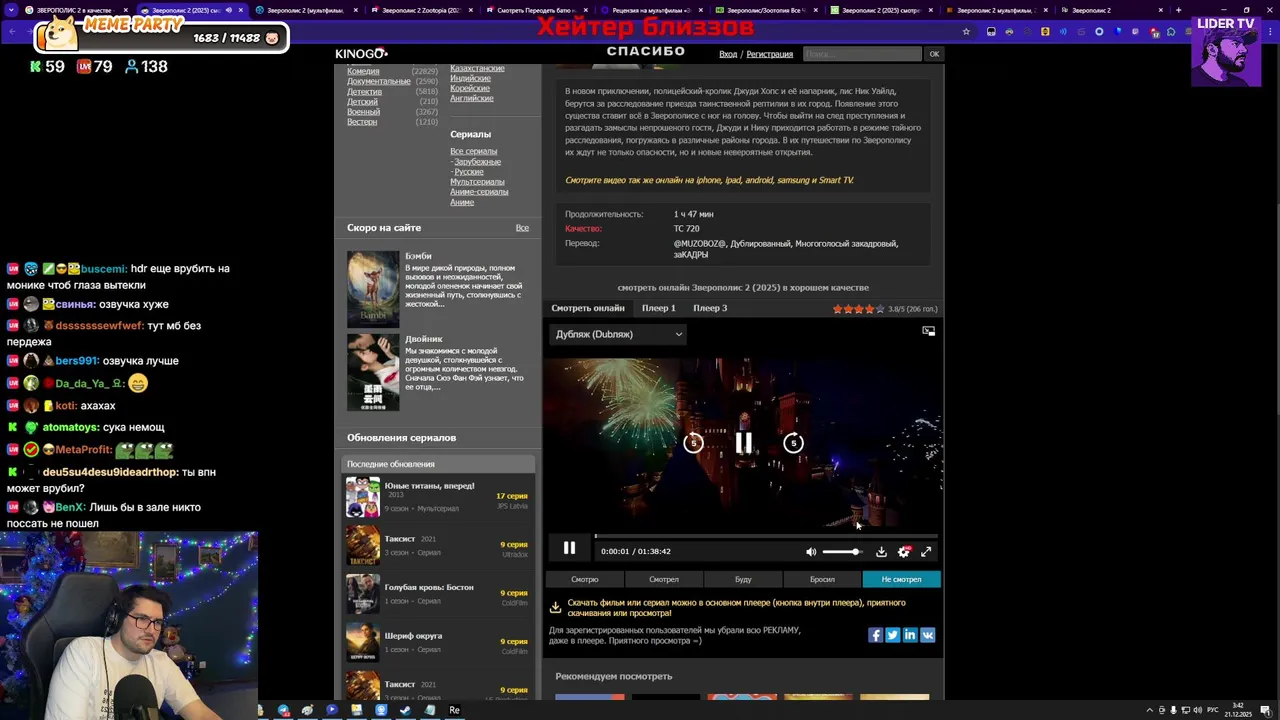Open the Re app in the taskbar
The image size is (1280, 720).
click(x=454, y=710)
